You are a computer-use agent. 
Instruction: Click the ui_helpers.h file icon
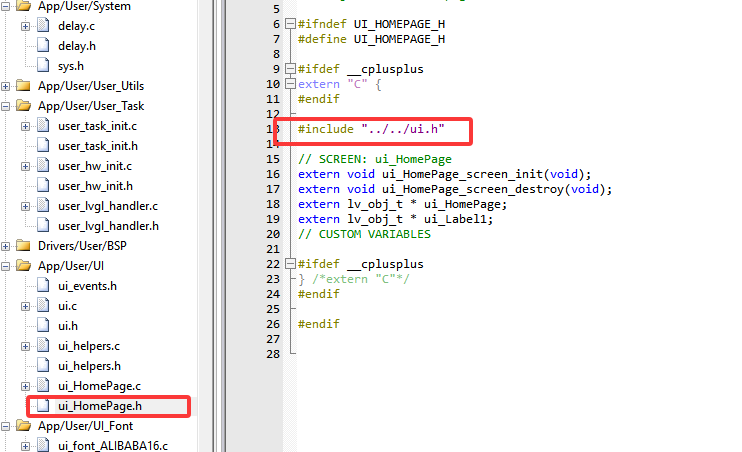point(43,365)
